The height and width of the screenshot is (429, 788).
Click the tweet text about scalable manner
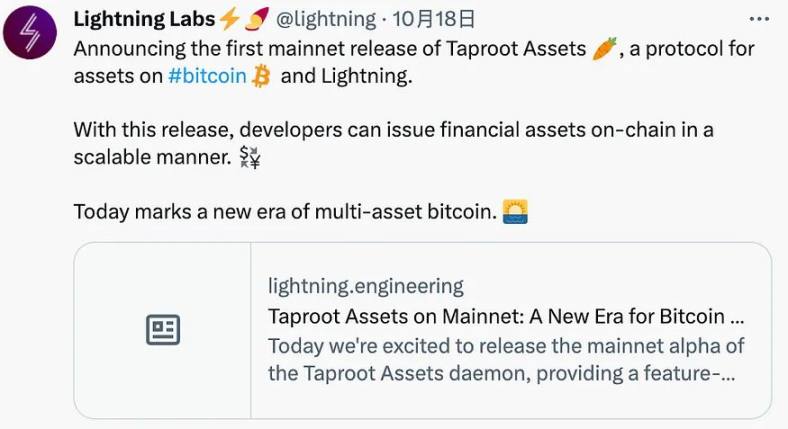pyautogui.click(x=393, y=144)
